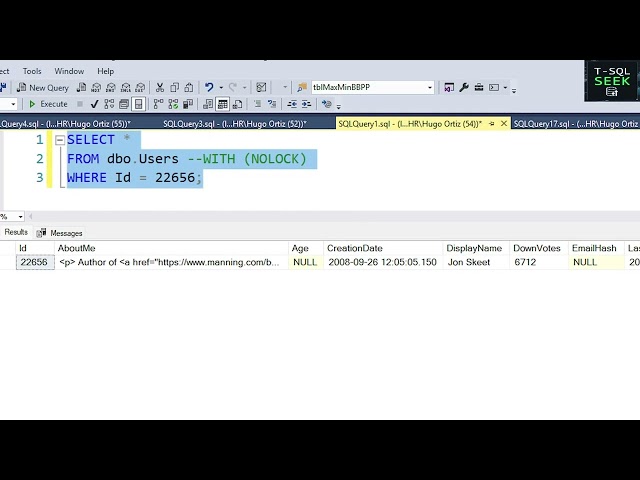Viewport: 640px width, 480px height.
Task: Select the Jon Skeet DisplayName cell
Action: click(x=476, y=262)
